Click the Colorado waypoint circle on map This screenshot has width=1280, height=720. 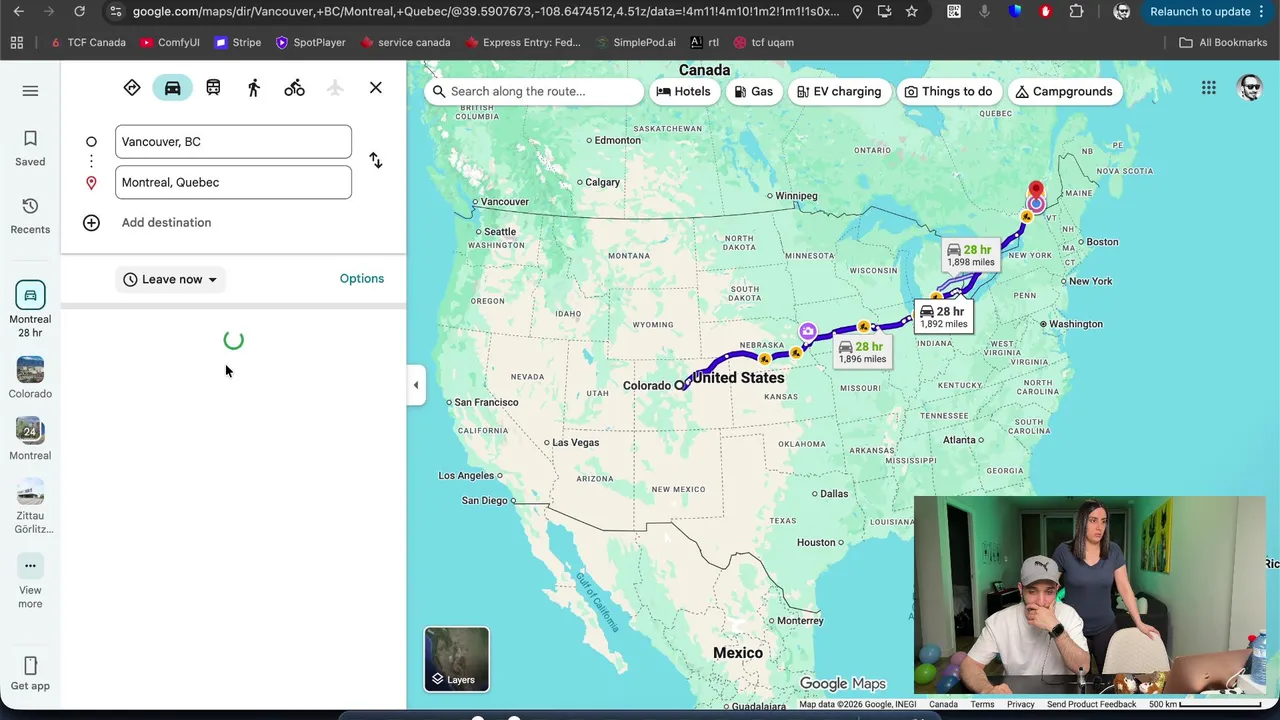pyautogui.click(x=679, y=385)
